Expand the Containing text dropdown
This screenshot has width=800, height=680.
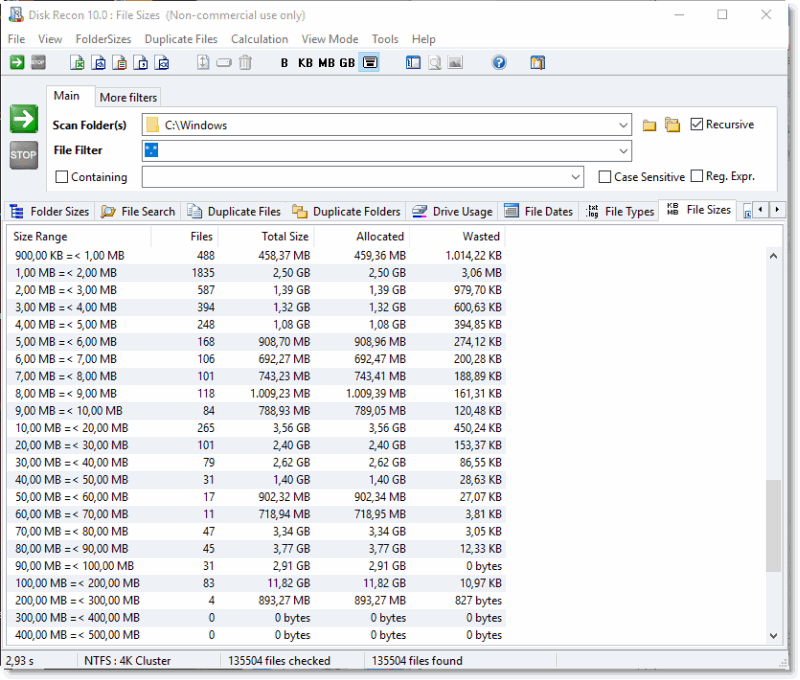[x=576, y=178]
